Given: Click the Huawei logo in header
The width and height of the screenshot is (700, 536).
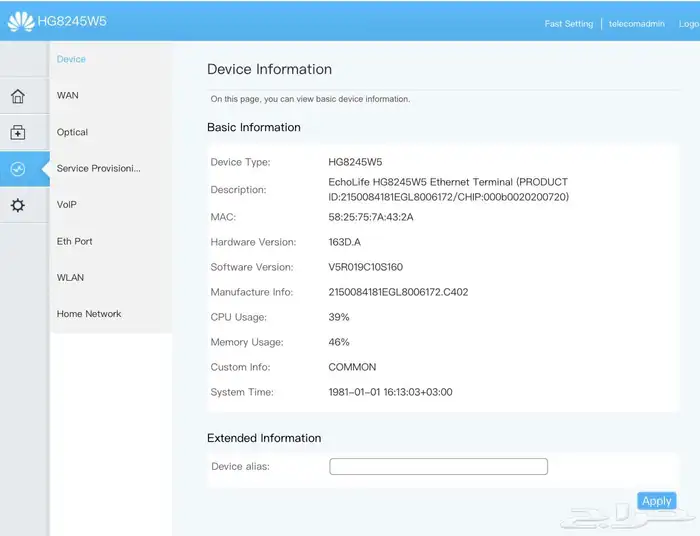Looking at the screenshot, I should click(20, 21).
